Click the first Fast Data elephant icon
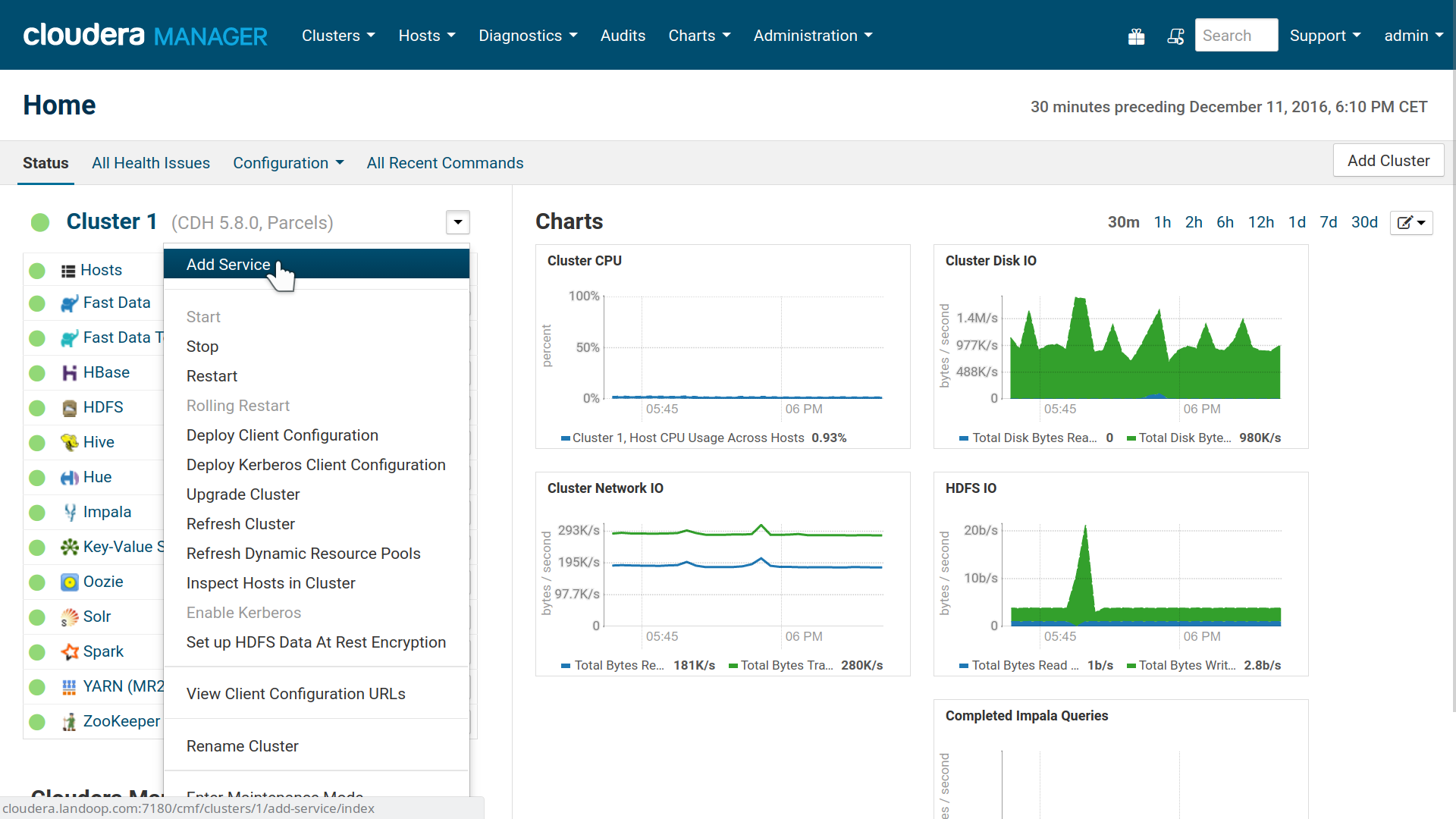 (69, 303)
